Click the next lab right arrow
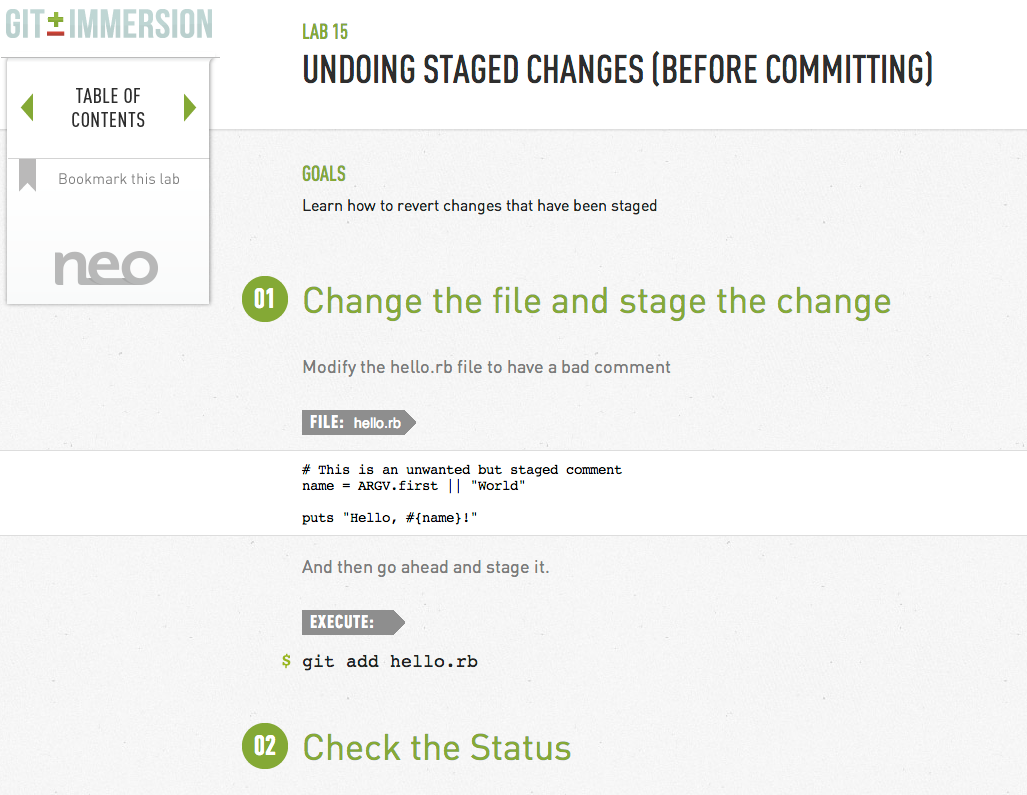1027x795 pixels. [190, 107]
